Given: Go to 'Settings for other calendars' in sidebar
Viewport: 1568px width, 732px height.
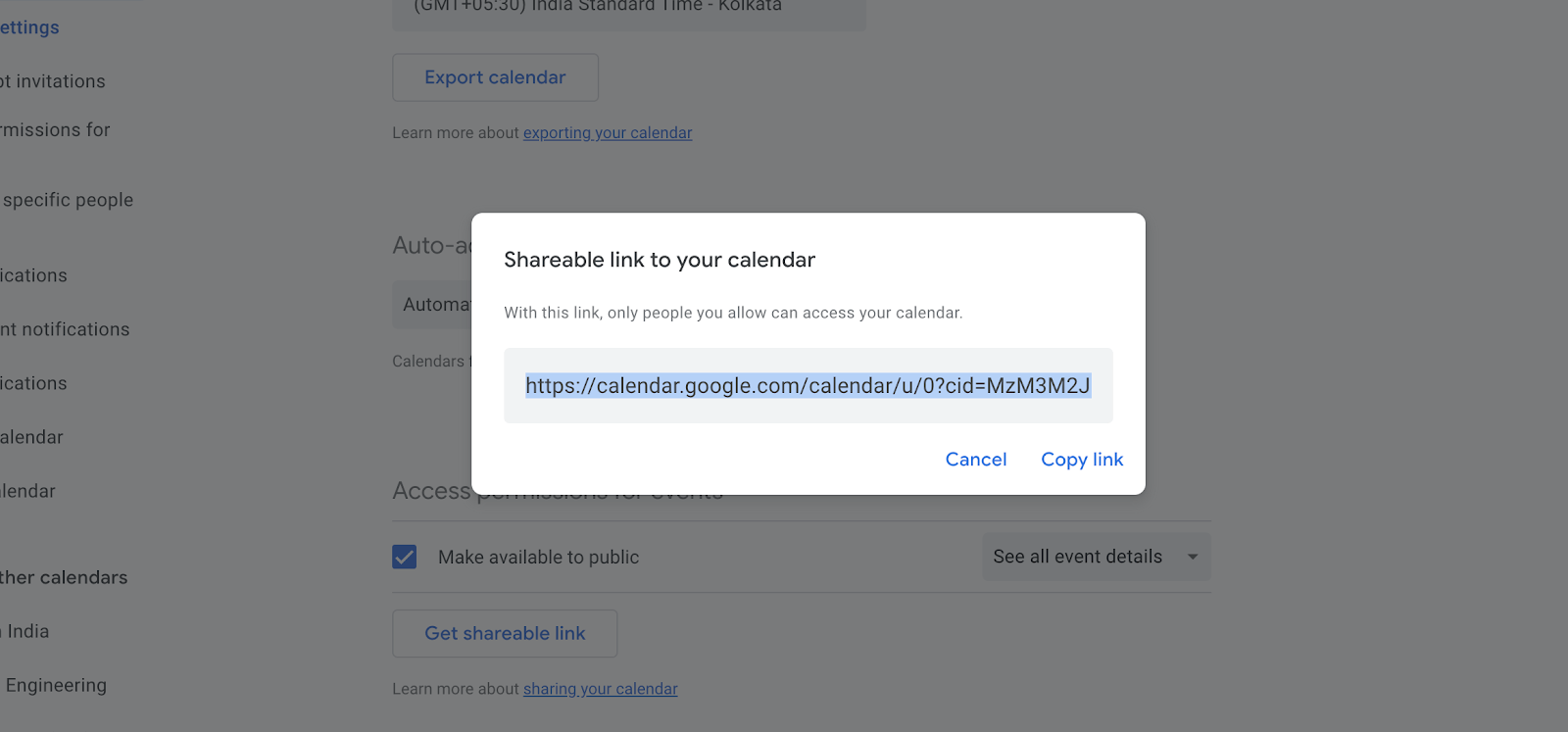Looking at the screenshot, I should pyautogui.click(x=64, y=577).
